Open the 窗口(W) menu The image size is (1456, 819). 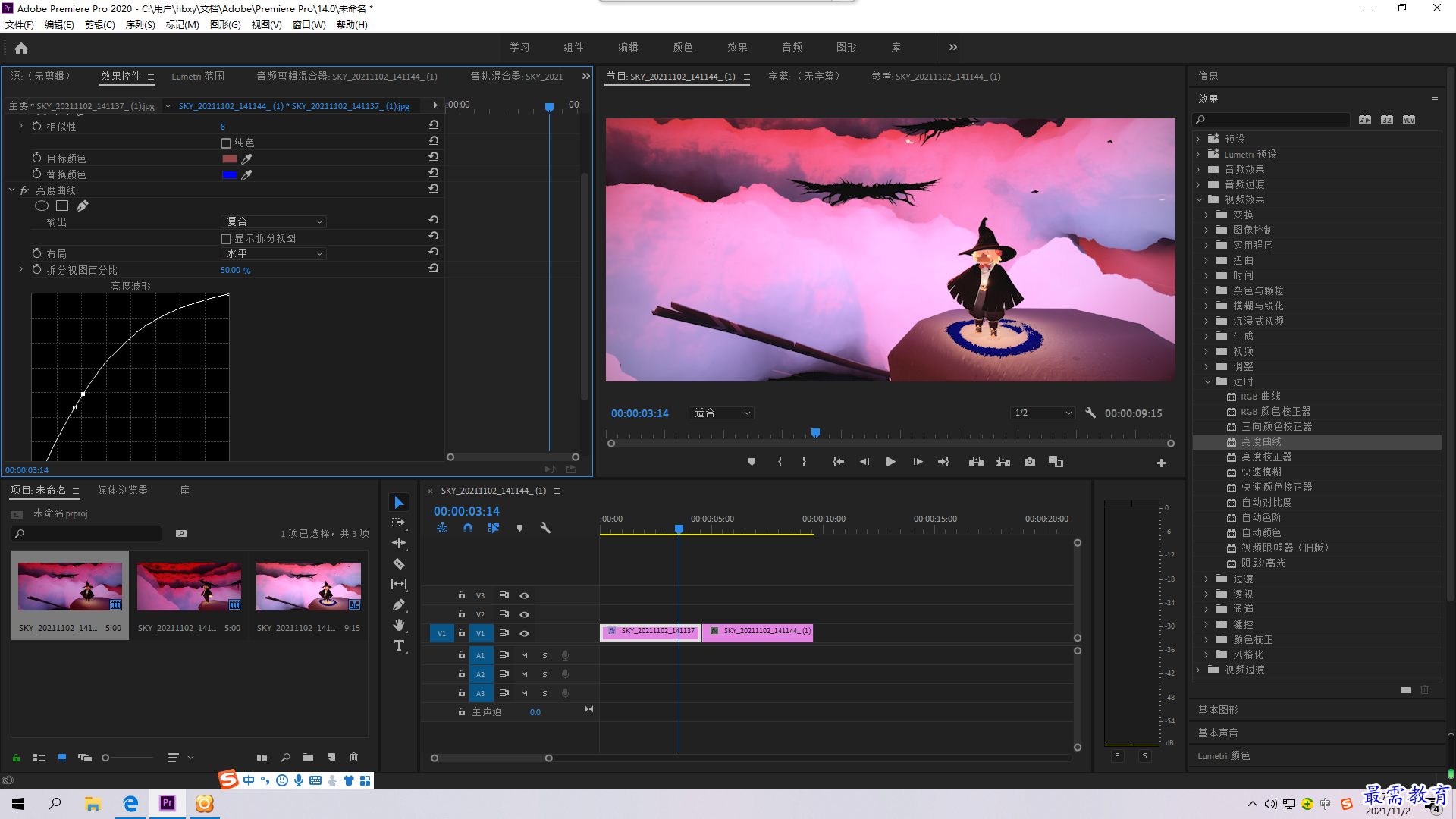309,24
